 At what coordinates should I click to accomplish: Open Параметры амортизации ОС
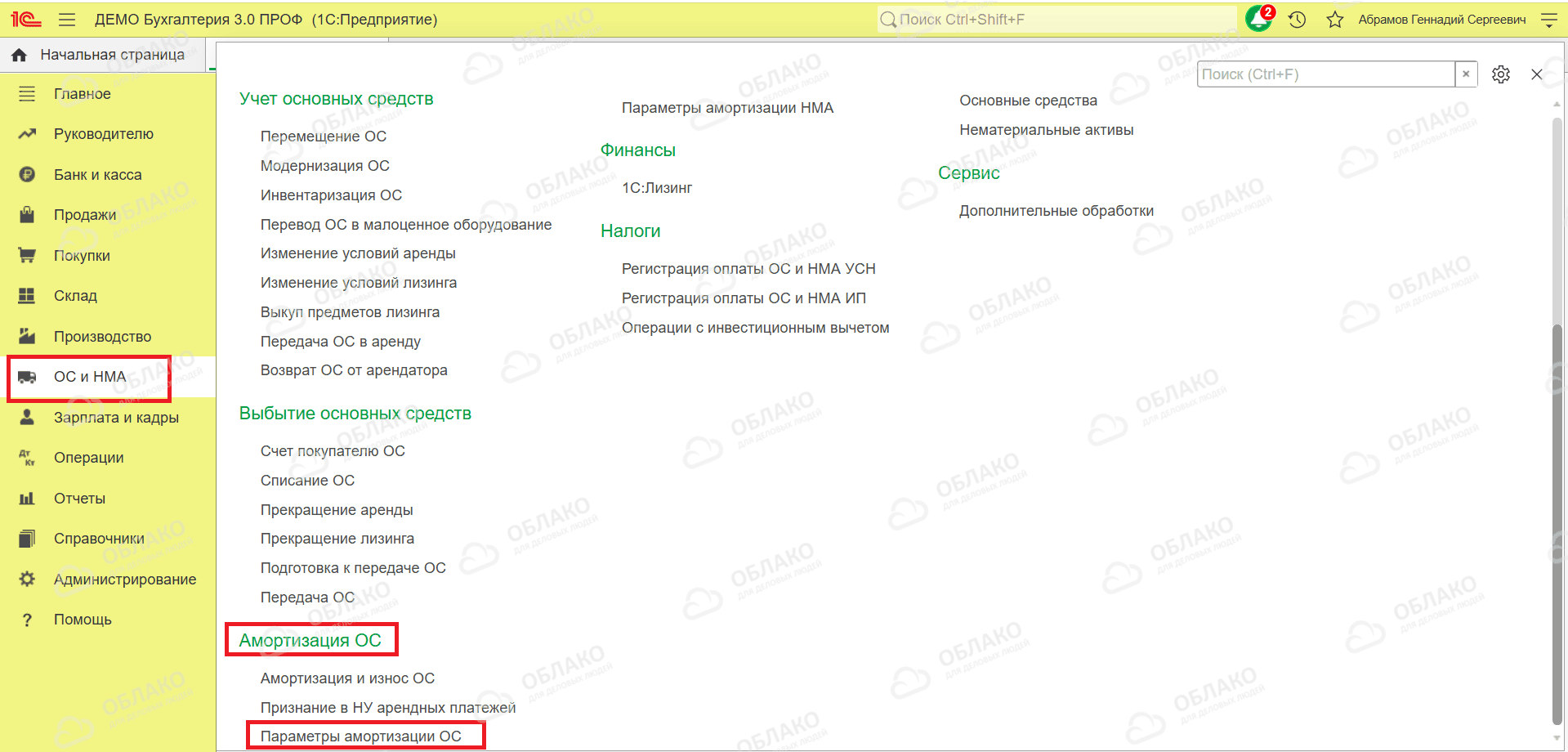pyautogui.click(x=361, y=736)
